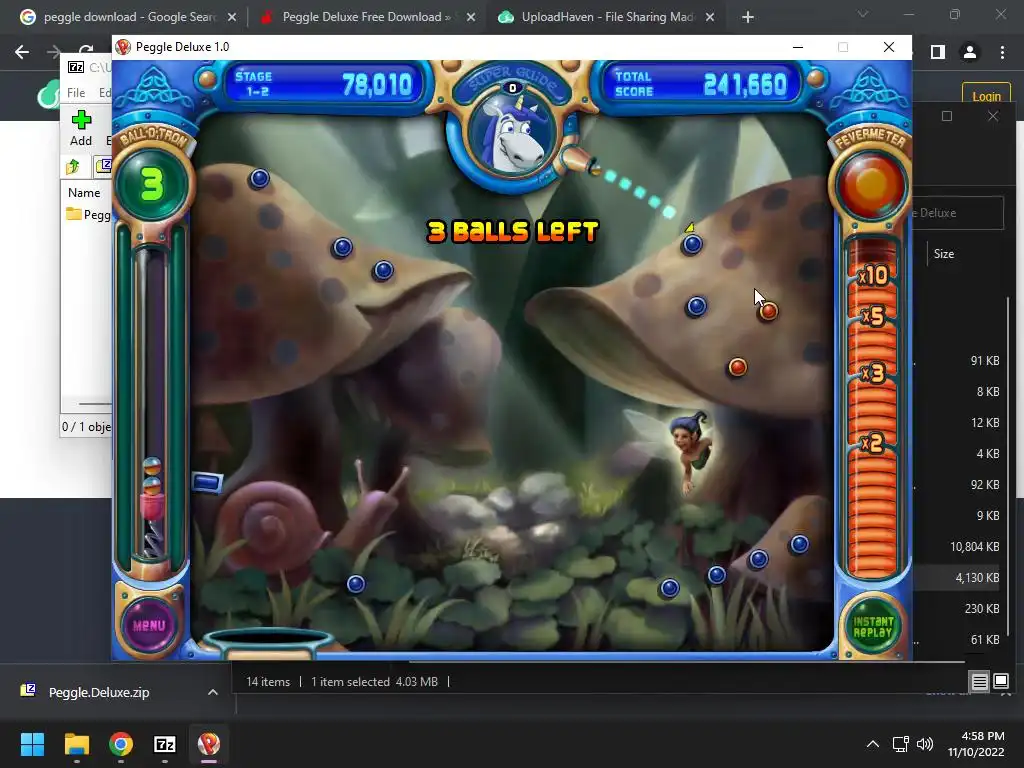This screenshot has height=768, width=1024.
Task: Open the Chrome tab search dropdown
Action: click(x=863, y=14)
